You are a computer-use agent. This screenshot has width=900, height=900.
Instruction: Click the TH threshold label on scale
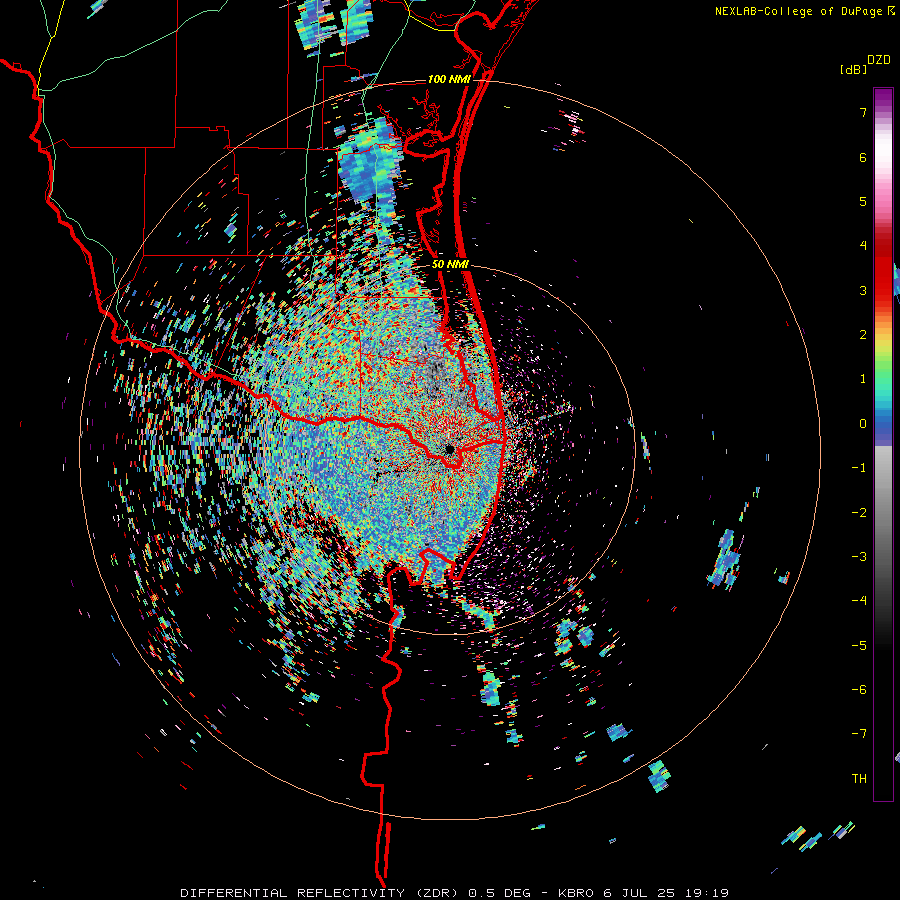click(x=859, y=779)
